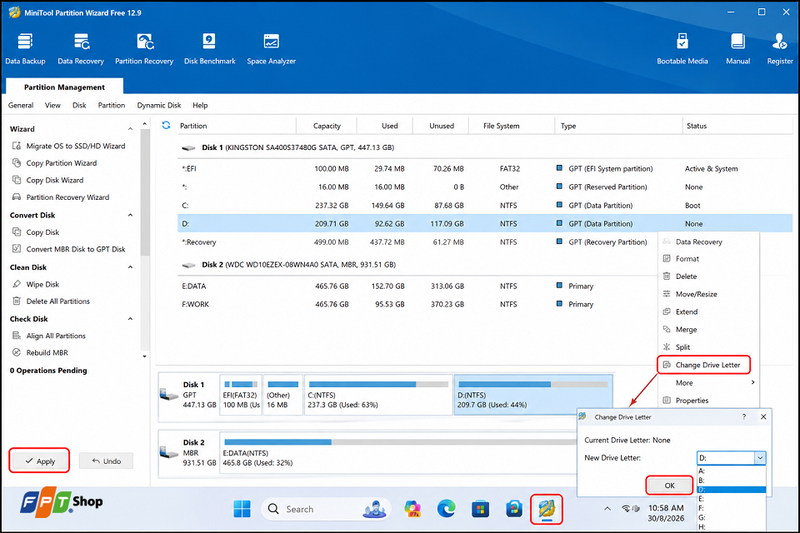Open the Data Backup tool
This screenshot has width=800, height=533.
[25, 49]
